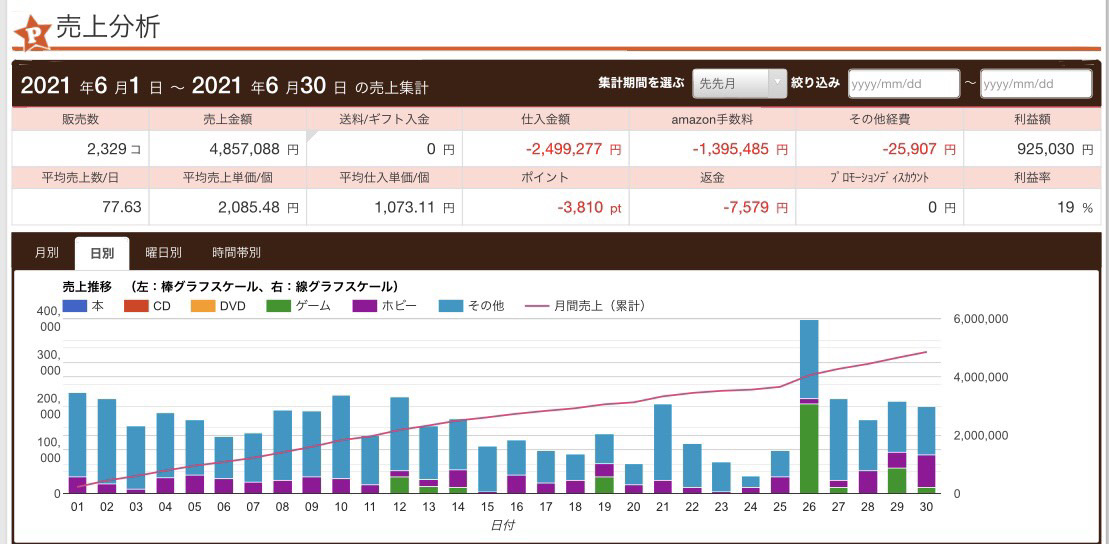The height and width of the screenshot is (544, 1109).
Task: Click the start date filter field
Action: pos(903,84)
